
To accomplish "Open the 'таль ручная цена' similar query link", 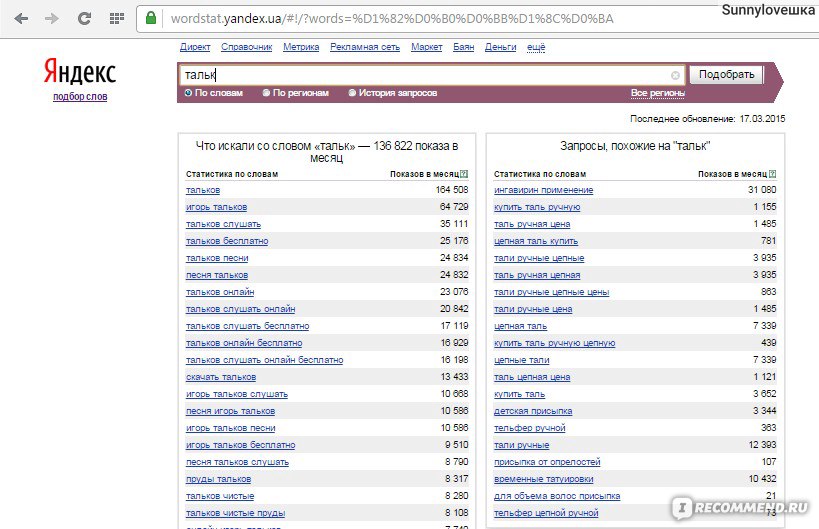I will pos(532,224).
